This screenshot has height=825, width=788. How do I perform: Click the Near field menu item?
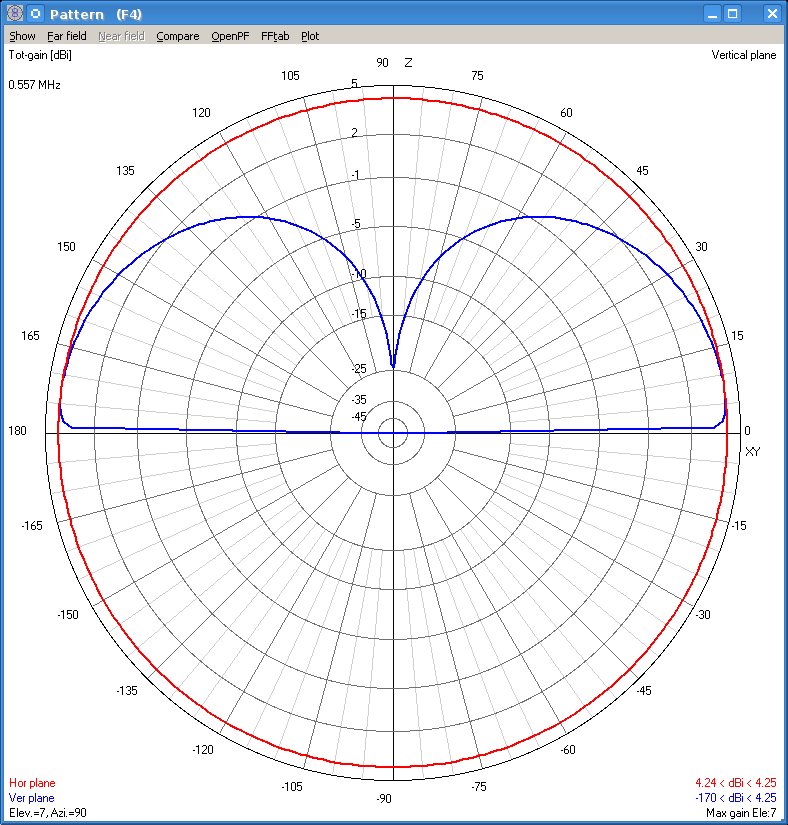121,36
